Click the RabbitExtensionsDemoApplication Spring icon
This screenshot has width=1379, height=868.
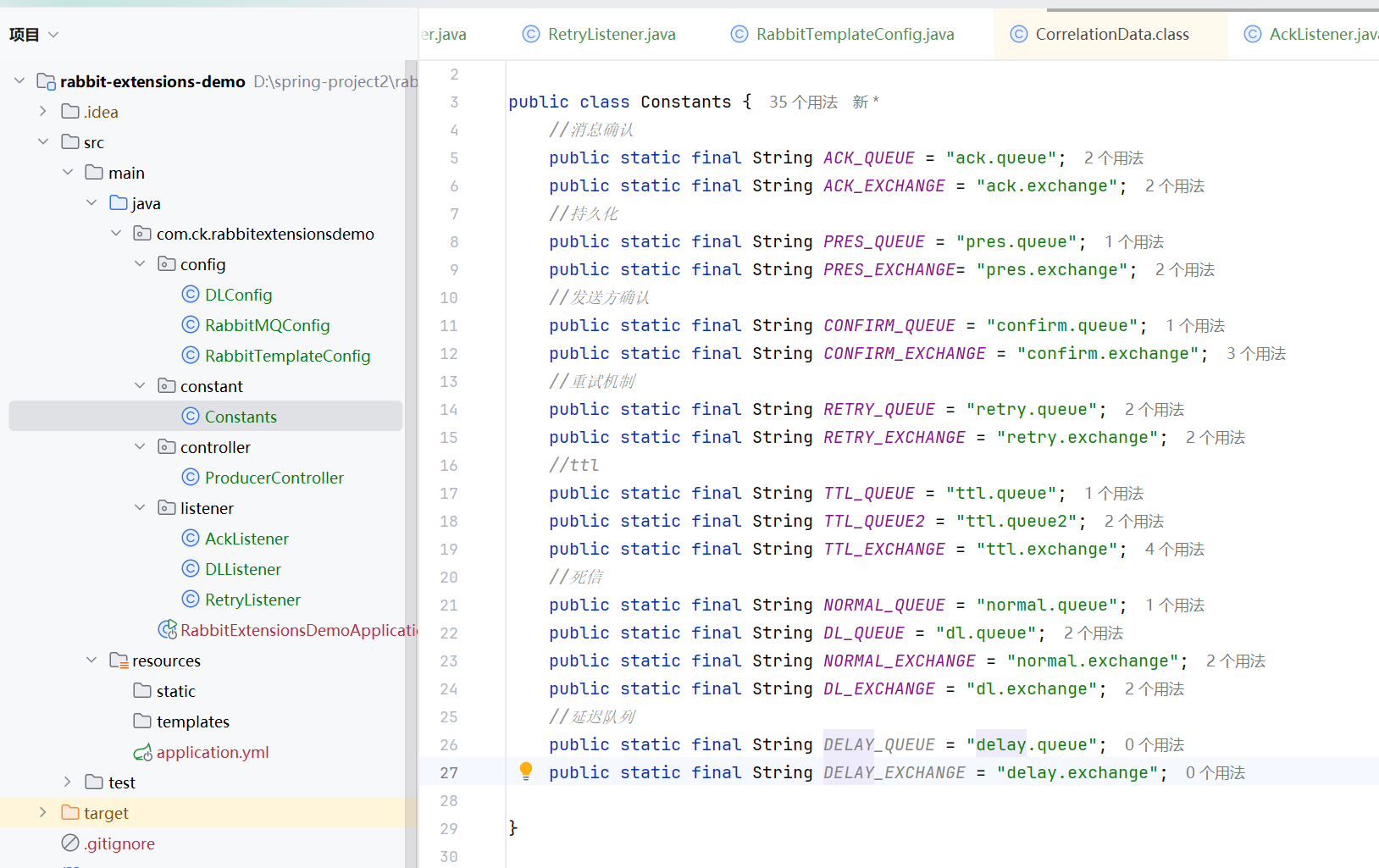tap(168, 629)
